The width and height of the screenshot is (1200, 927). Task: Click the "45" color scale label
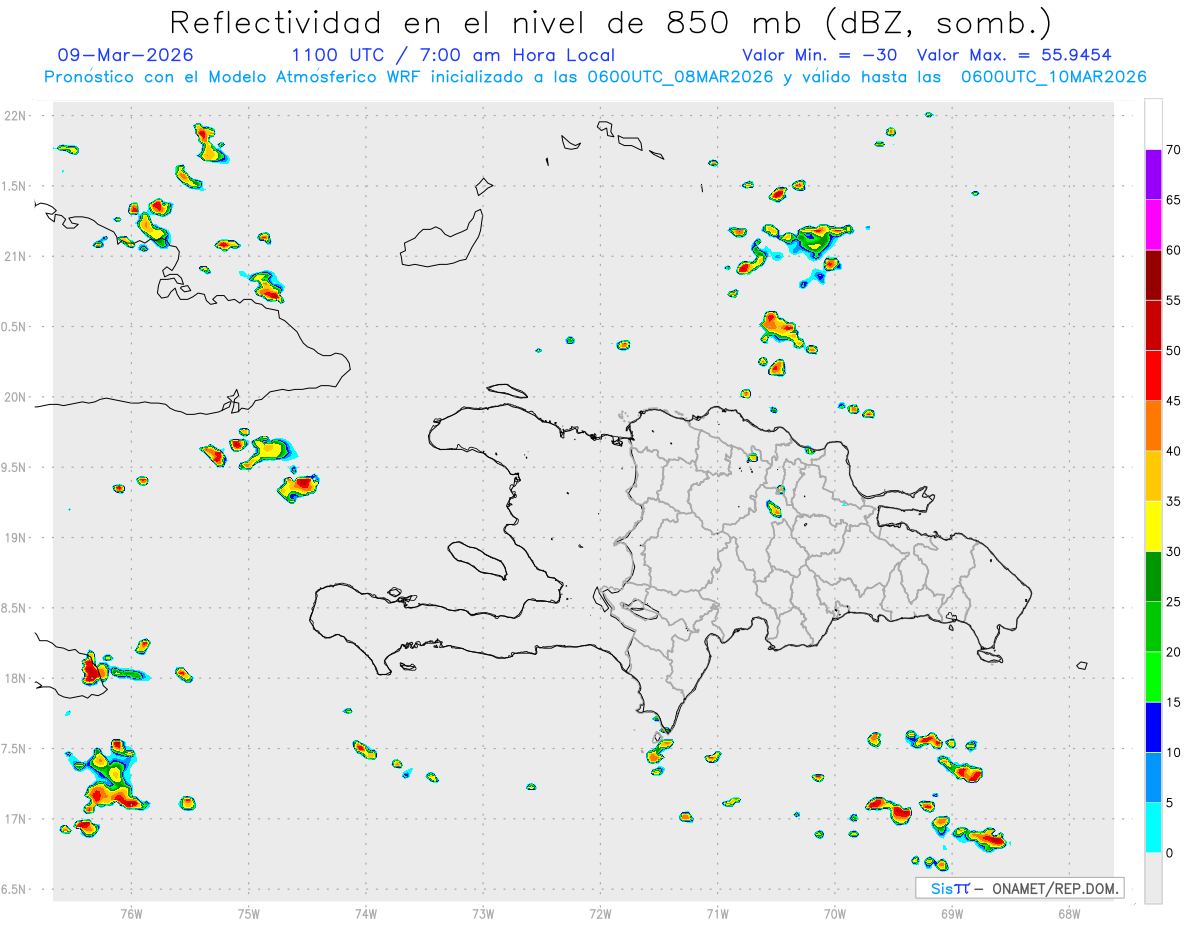(1174, 401)
